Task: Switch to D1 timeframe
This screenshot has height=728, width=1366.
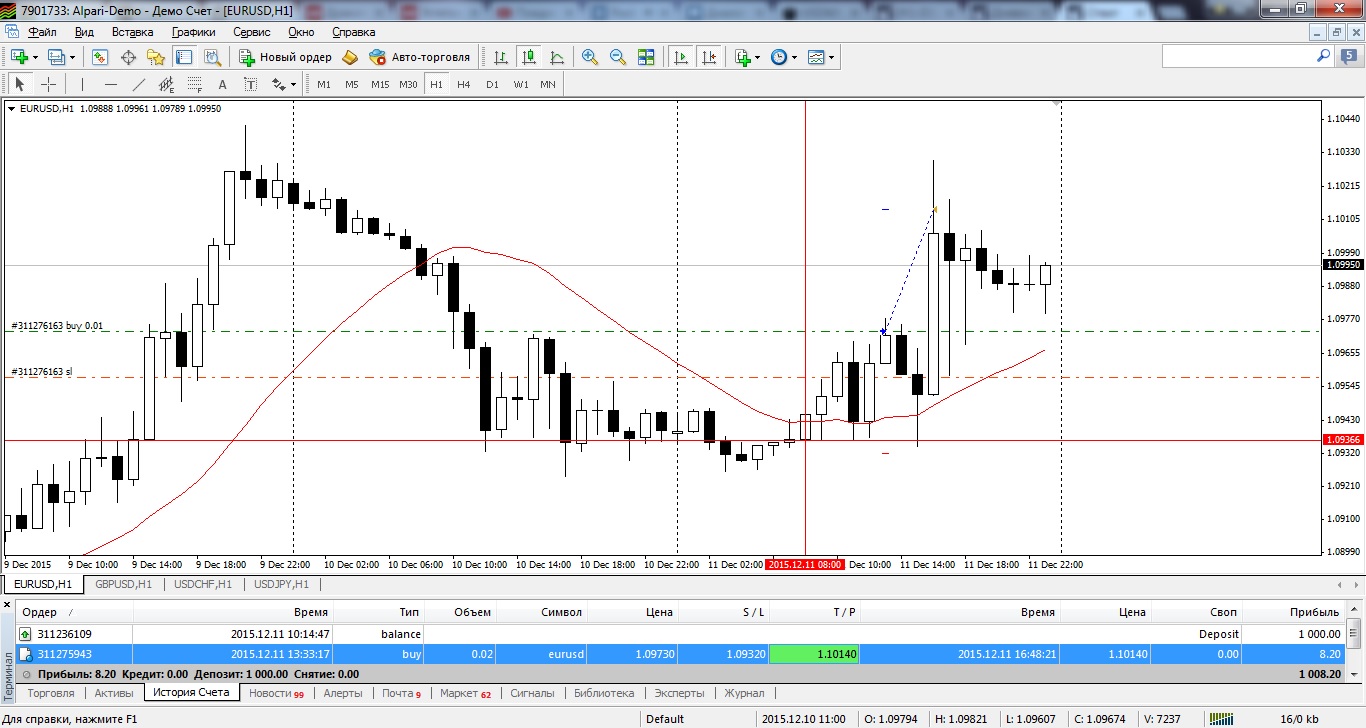Action: [492, 84]
